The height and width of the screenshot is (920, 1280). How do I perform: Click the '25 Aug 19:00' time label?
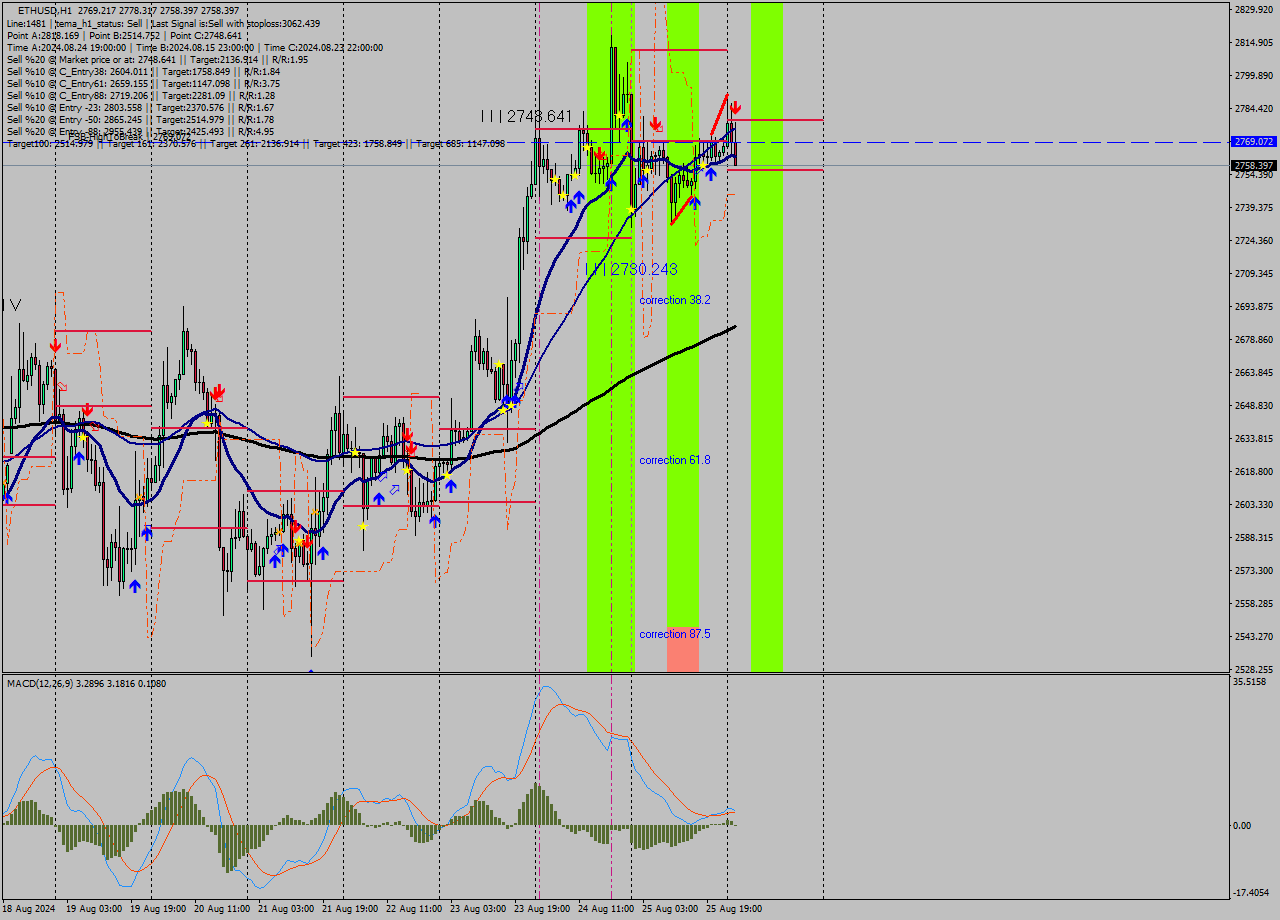734,909
